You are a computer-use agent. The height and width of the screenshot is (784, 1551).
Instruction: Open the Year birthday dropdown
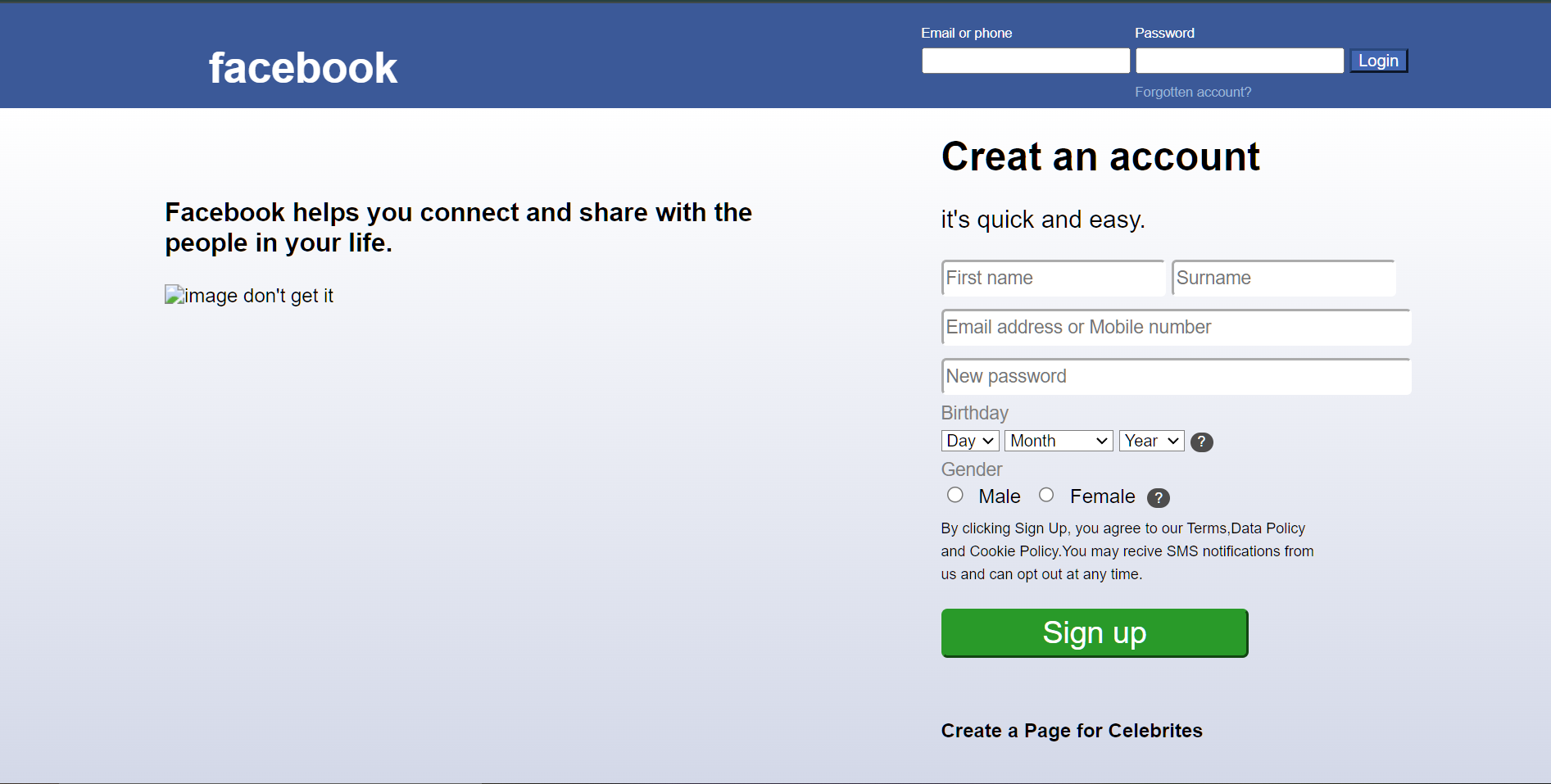click(x=1151, y=441)
